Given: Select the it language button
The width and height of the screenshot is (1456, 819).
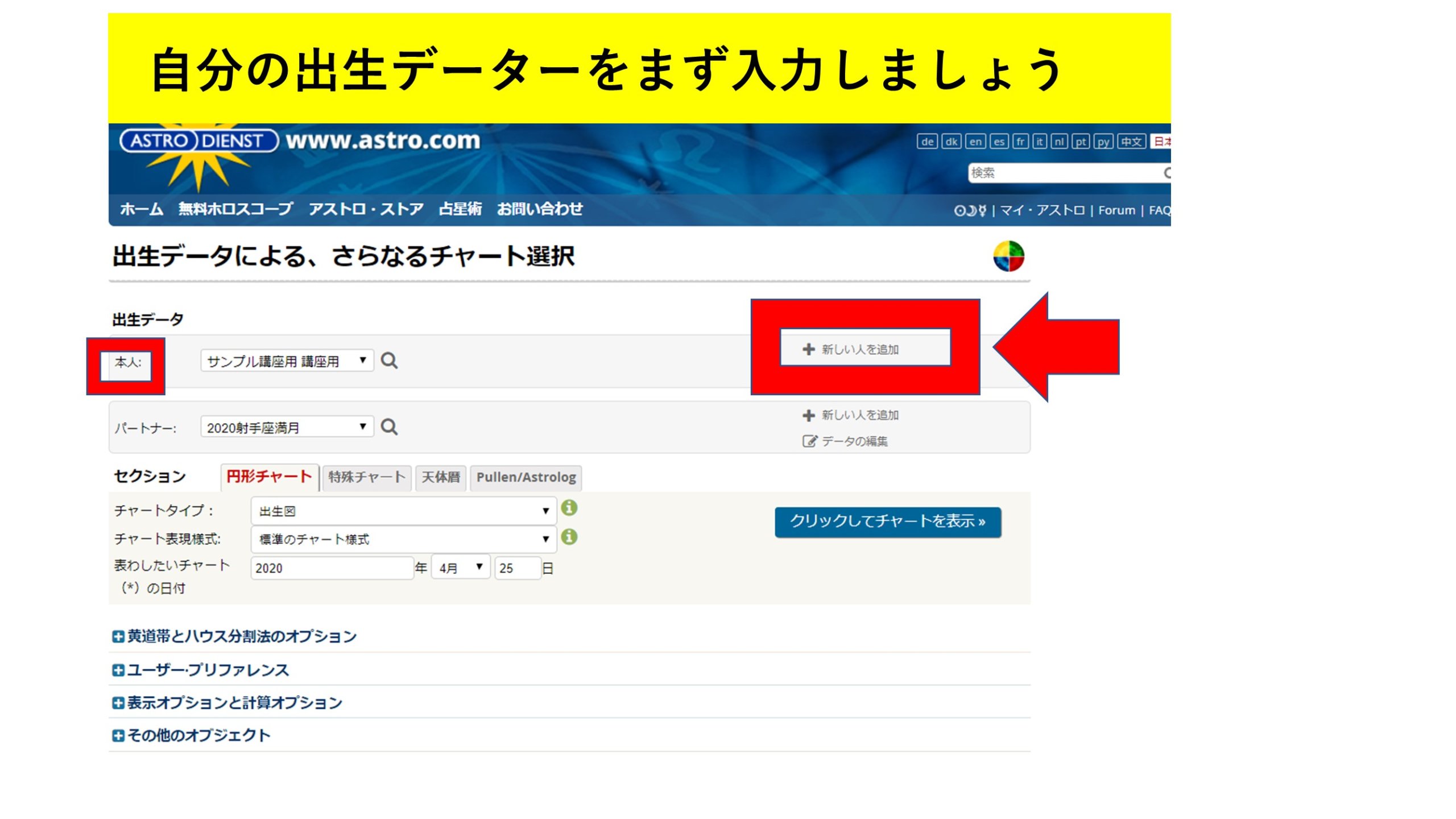Looking at the screenshot, I should click(x=1039, y=142).
